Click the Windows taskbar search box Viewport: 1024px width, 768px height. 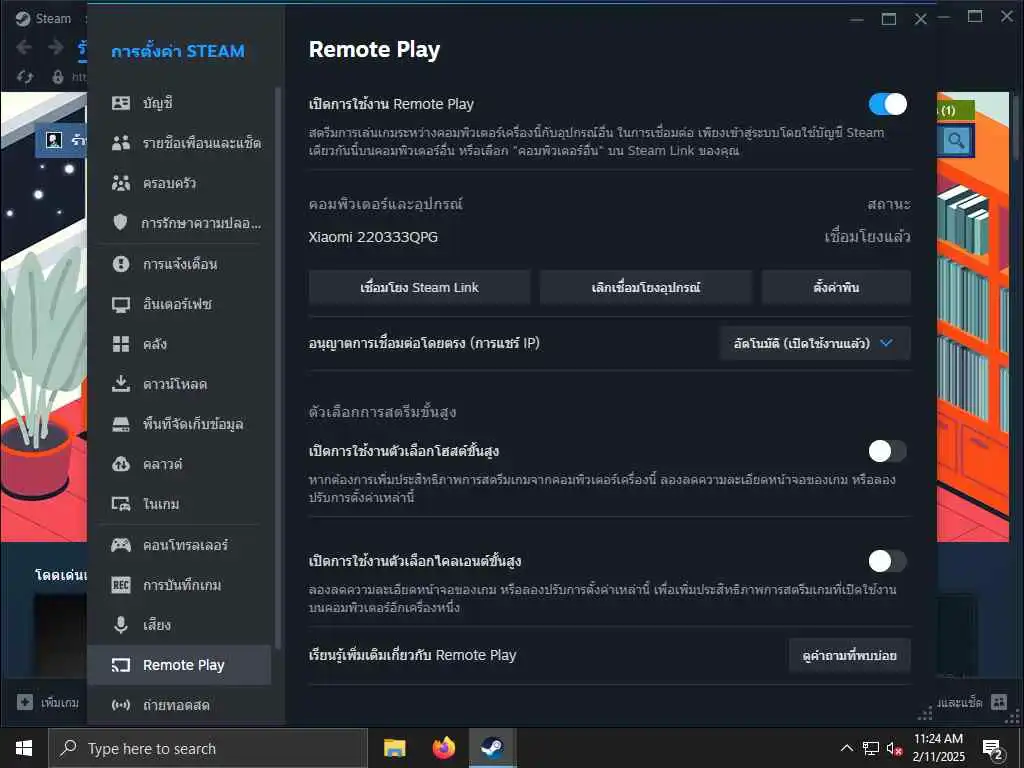[208, 748]
